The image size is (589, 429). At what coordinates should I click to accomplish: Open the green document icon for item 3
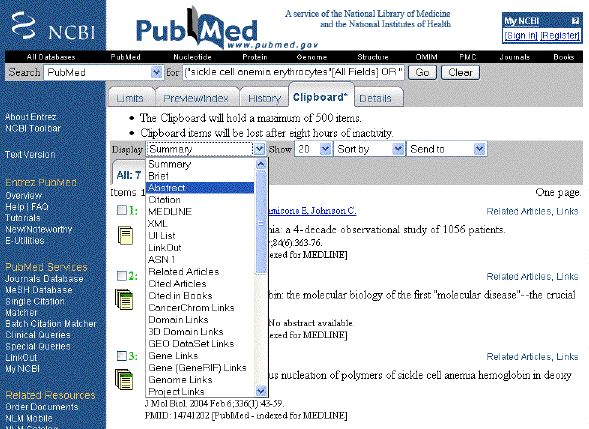124,379
